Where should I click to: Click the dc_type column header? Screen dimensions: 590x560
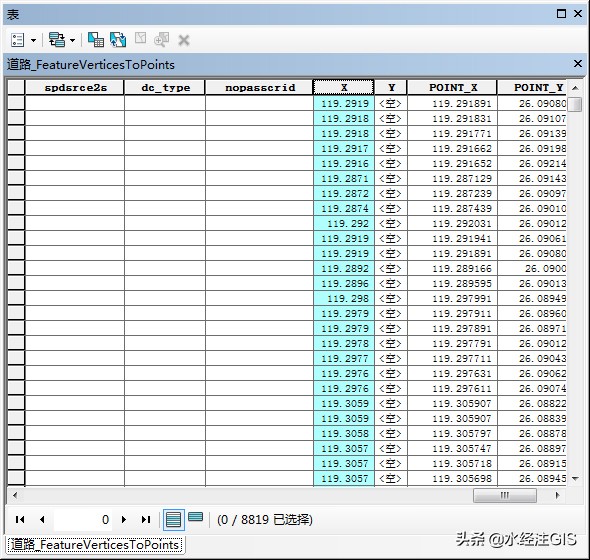[165, 87]
